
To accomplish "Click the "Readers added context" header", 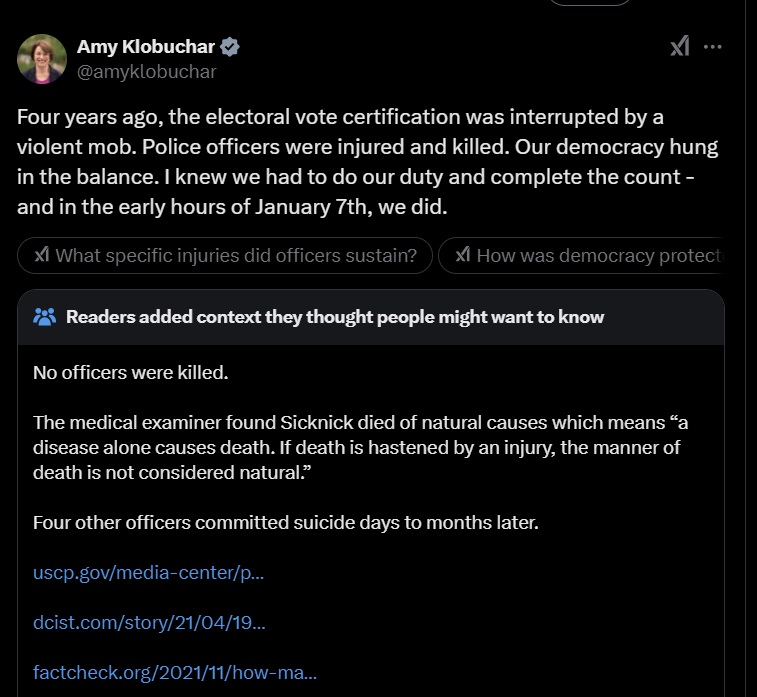I will [x=334, y=317].
